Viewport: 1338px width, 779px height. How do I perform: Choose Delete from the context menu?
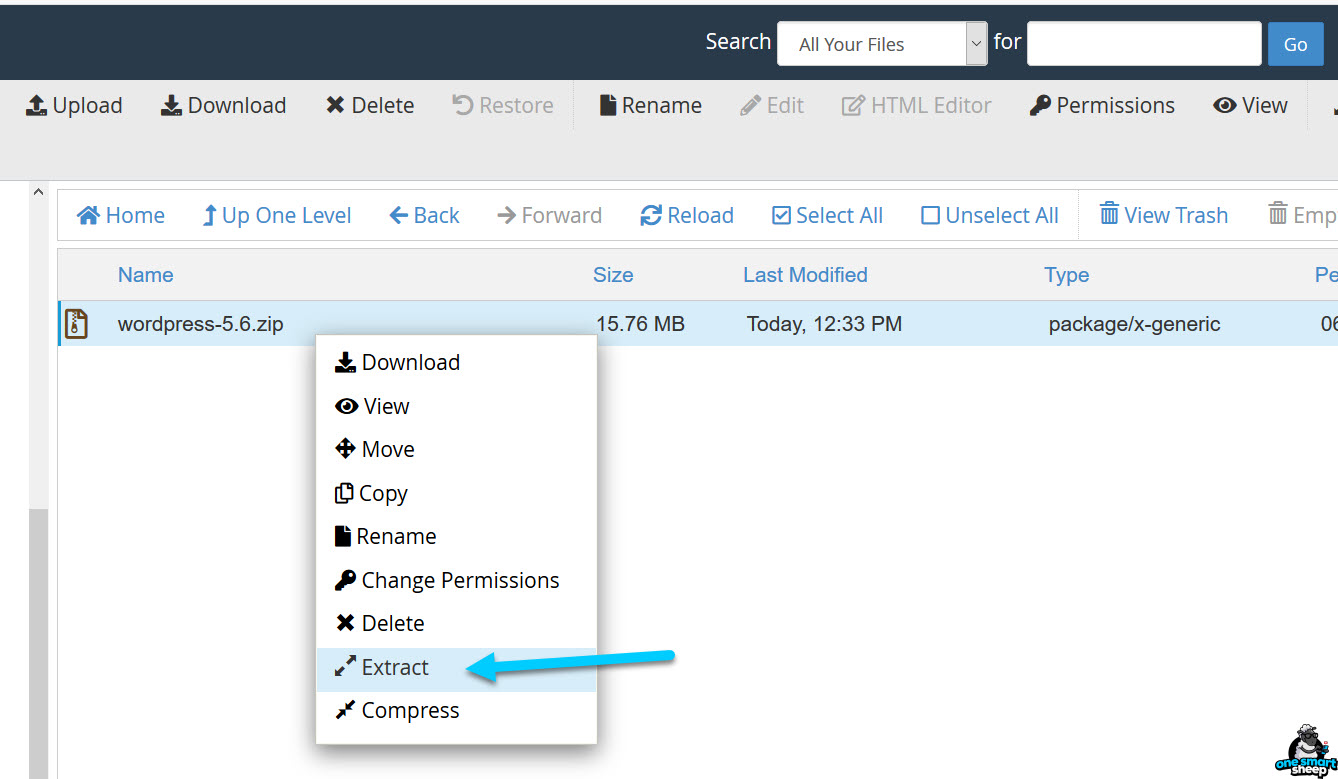(x=456, y=623)
